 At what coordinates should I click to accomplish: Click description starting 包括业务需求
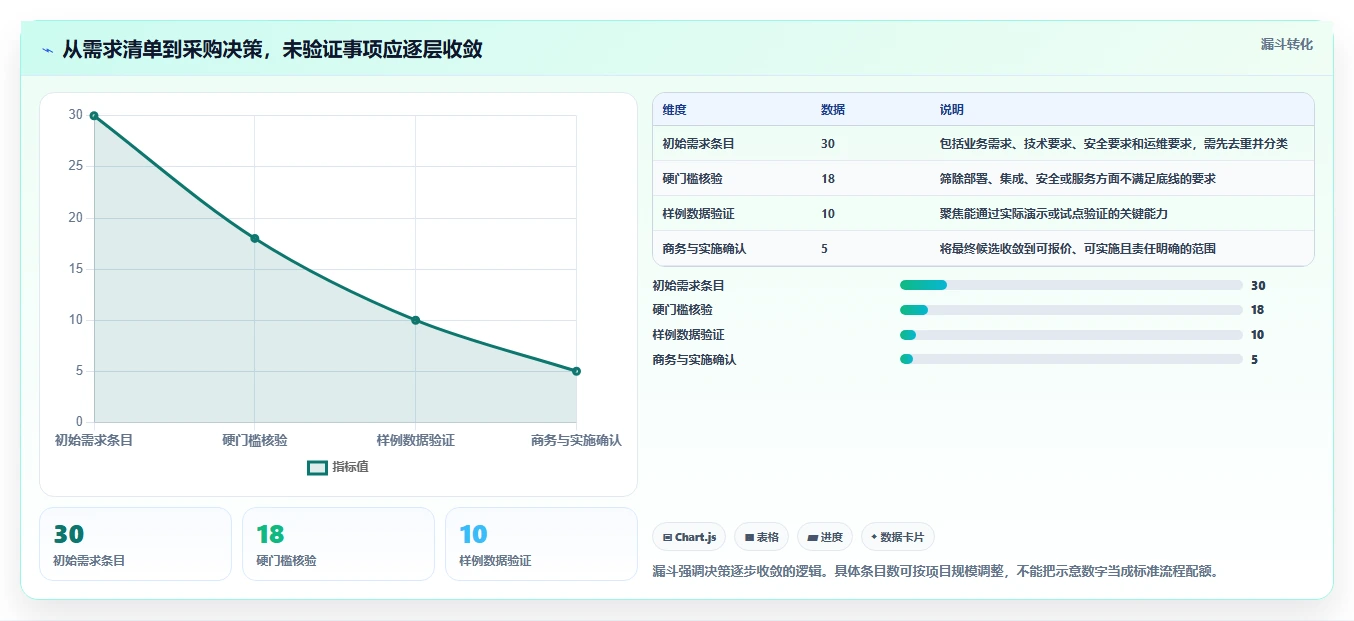(x=1114, y=144)
